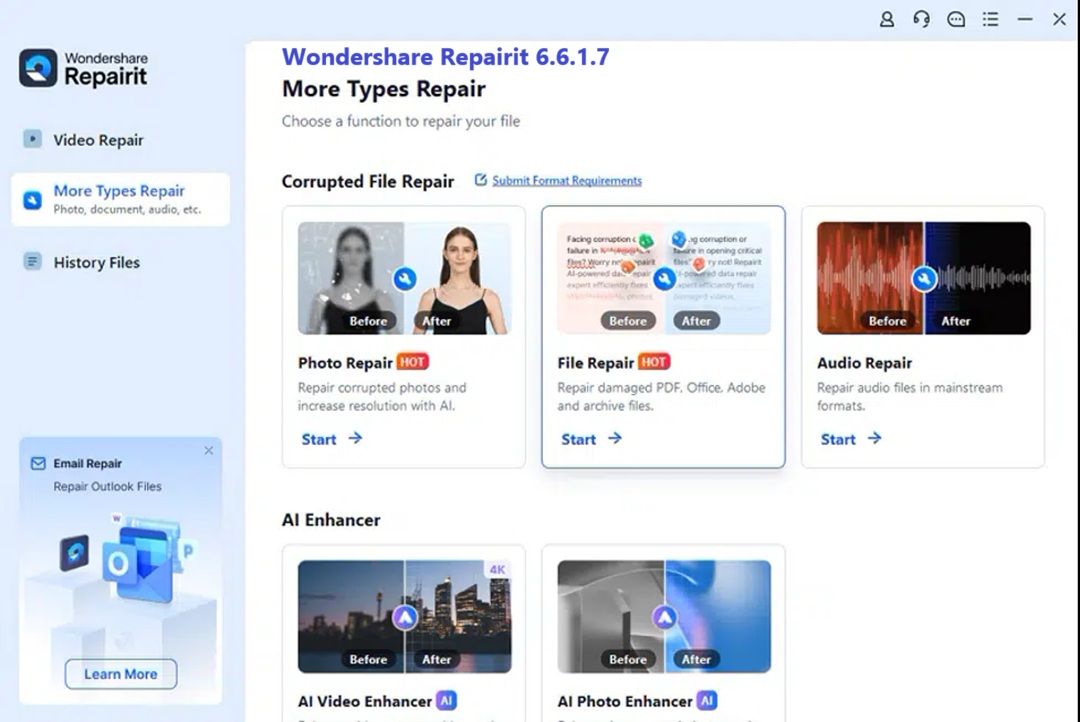Click the Photo Repair before/after thumbnail

pyautogui.click(x=404, y=278)
